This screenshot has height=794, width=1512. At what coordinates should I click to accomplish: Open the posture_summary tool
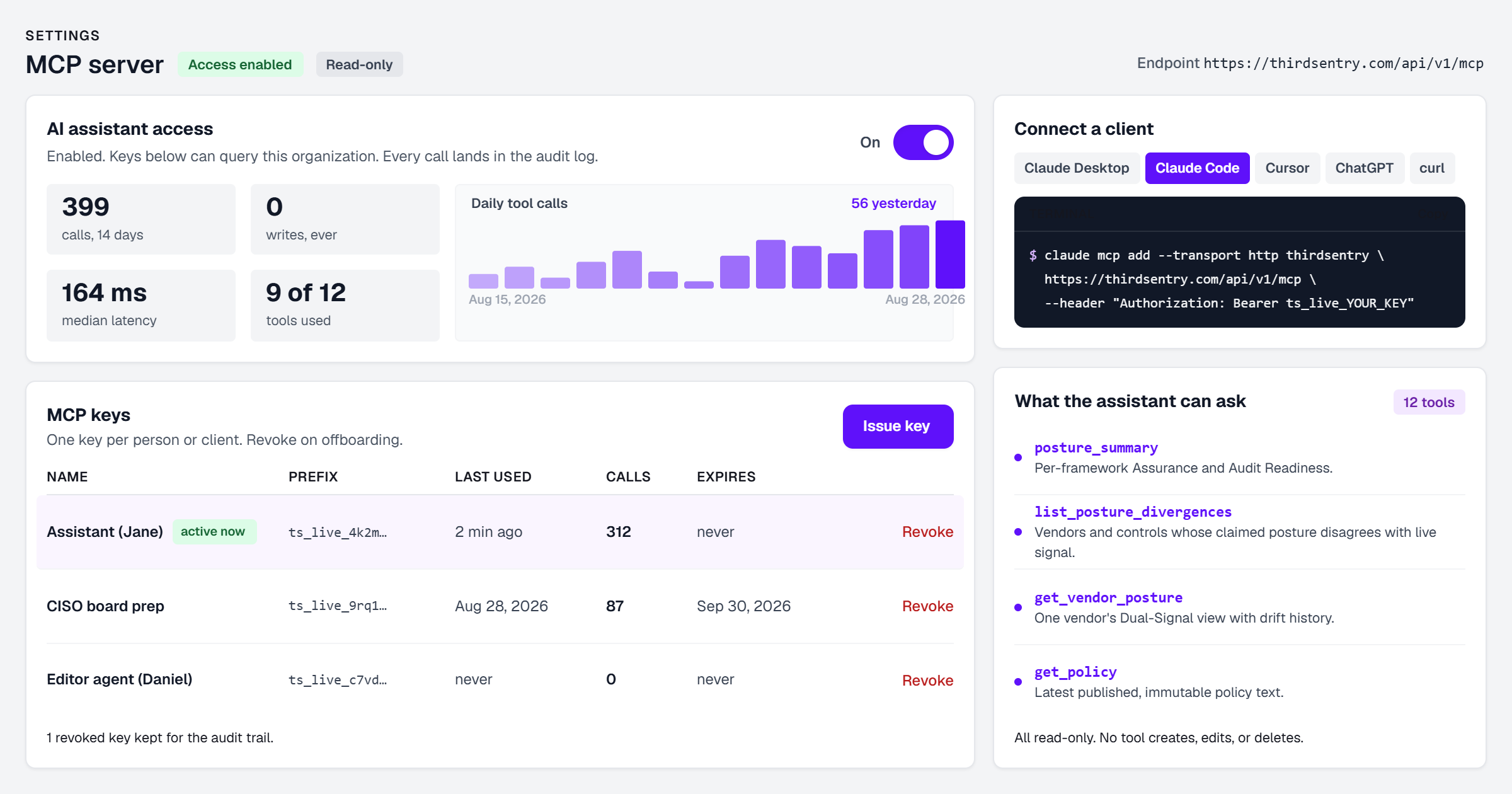tap(1096, 448)
